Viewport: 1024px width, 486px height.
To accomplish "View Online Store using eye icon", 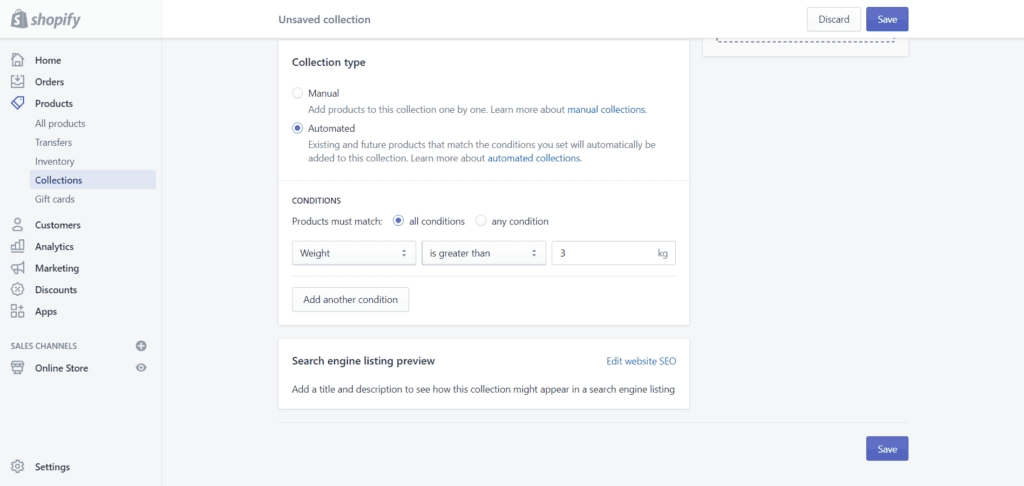I will [x=141, y=368].
